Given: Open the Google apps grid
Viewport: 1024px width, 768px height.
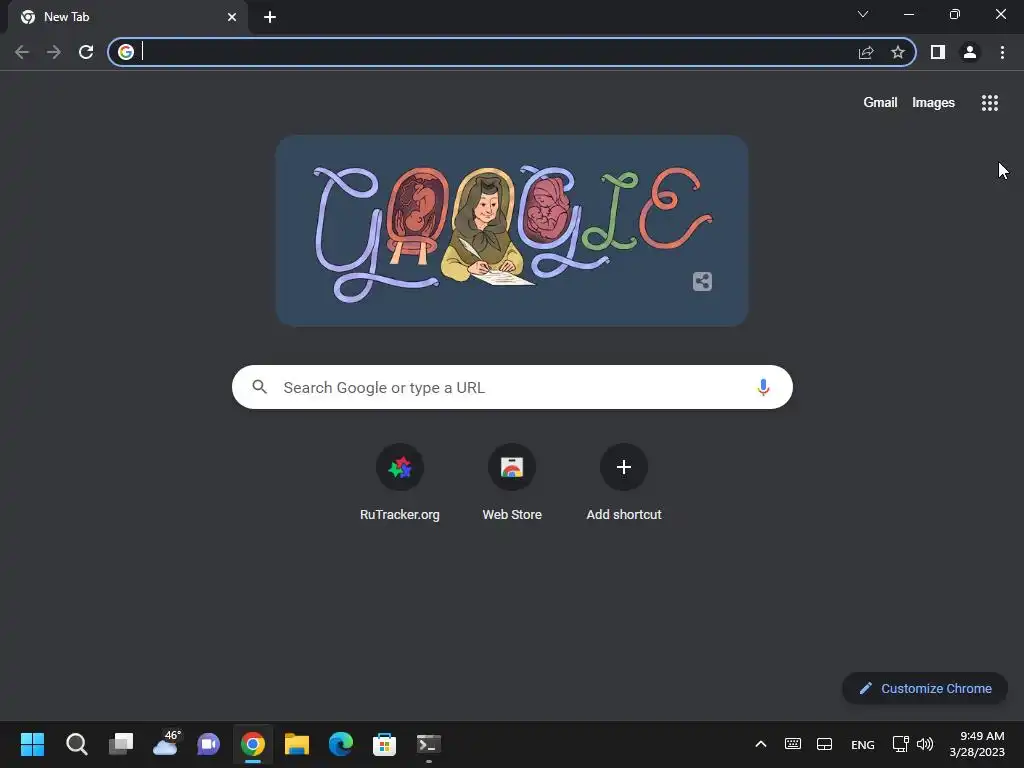Looking at the screenshot, I should 989,103.
